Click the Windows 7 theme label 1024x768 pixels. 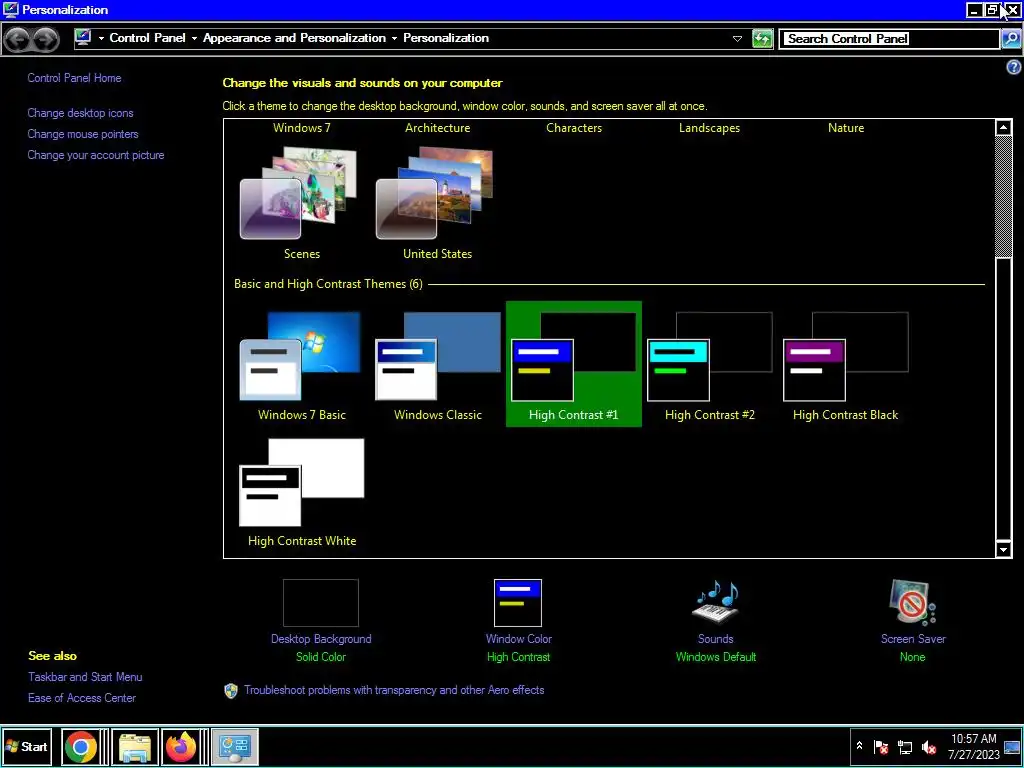(302, 128)
